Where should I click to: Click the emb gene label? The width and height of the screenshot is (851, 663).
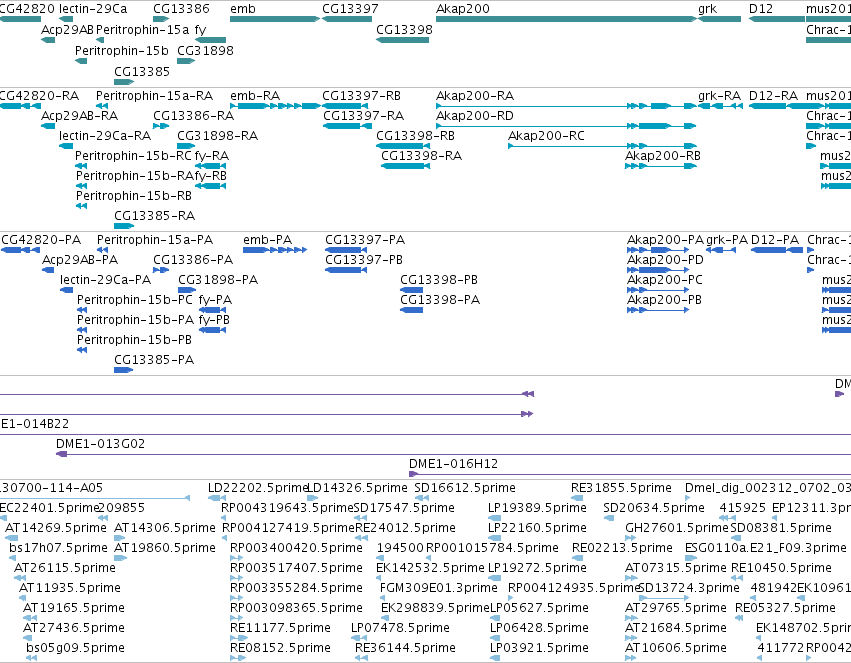pos(243,9)
